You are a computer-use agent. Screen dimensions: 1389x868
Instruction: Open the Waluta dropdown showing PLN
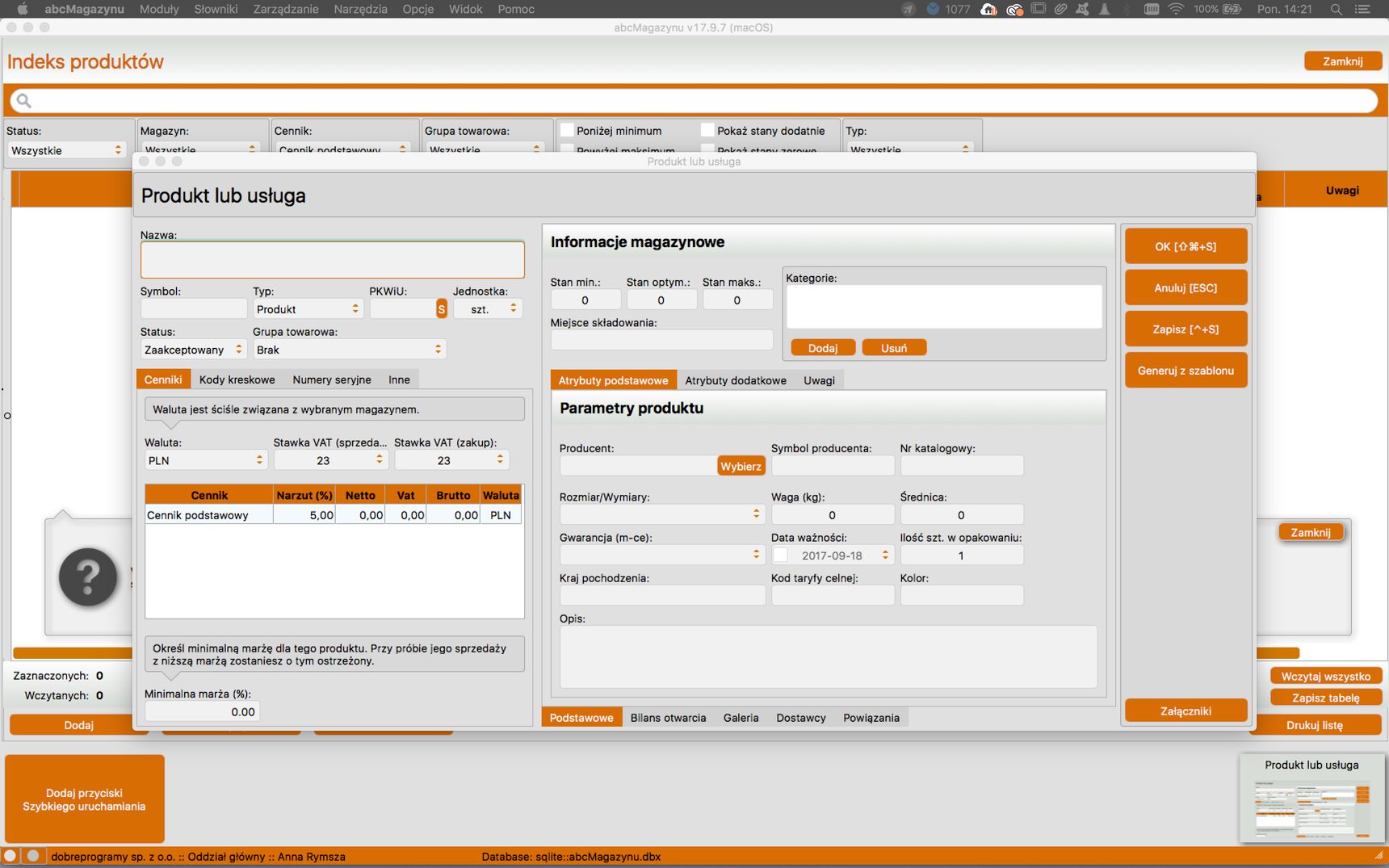tap(205, 460)
